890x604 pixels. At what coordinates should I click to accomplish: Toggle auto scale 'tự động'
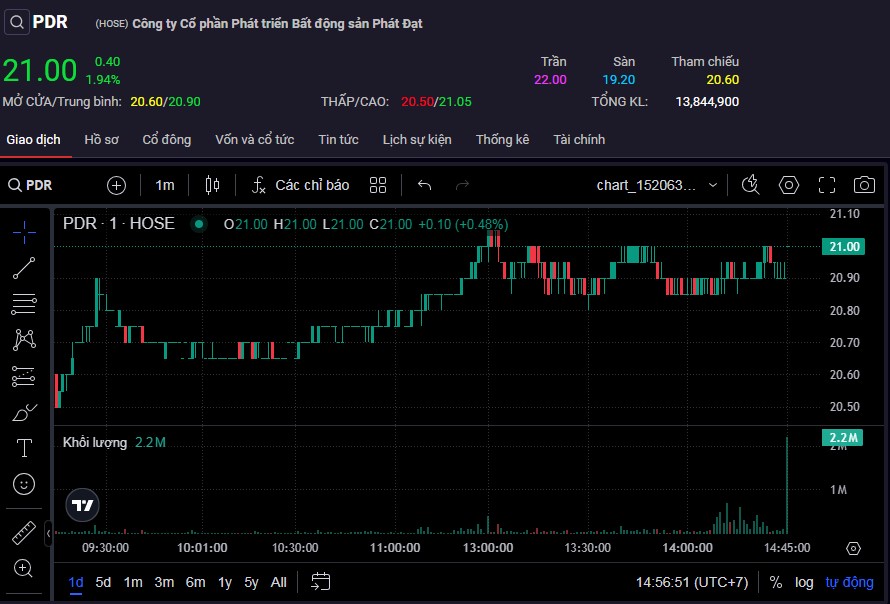coord(849,582)
